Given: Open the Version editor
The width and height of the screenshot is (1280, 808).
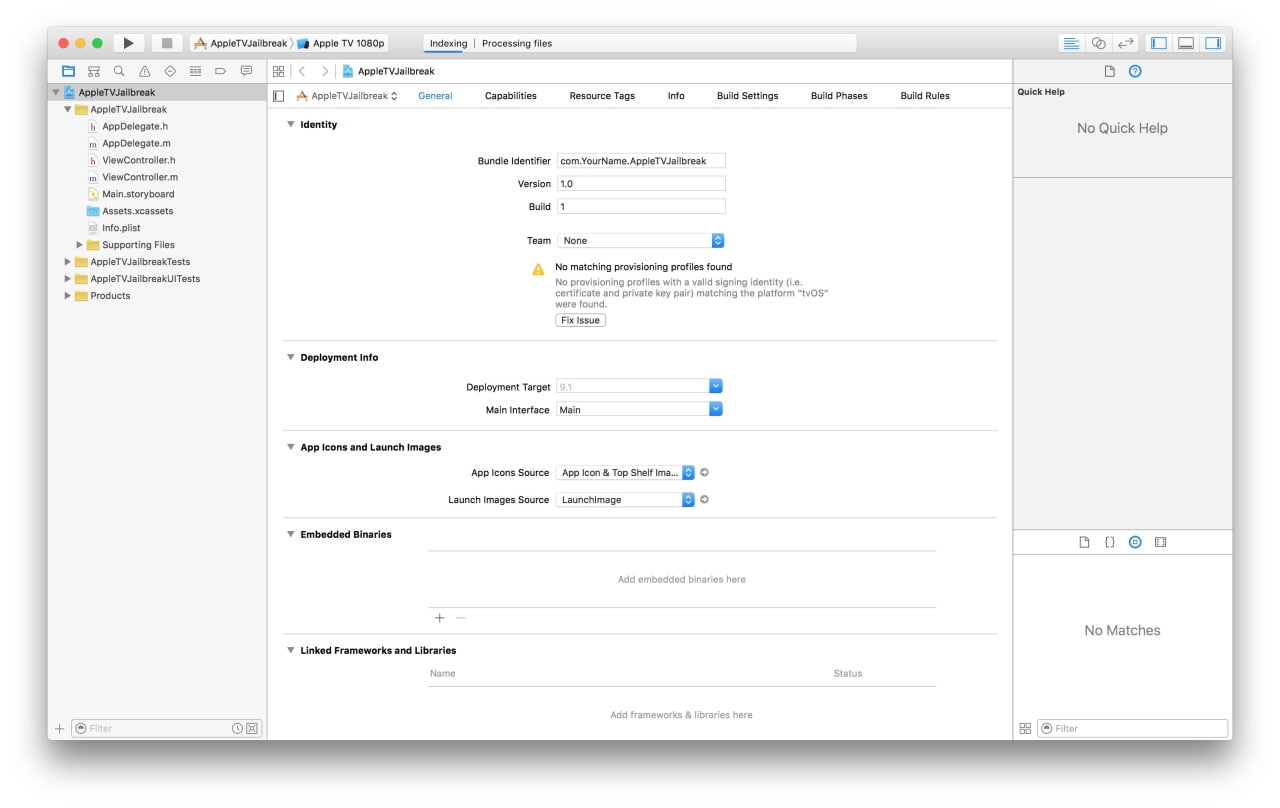Looking at the screenshot, I should 1125,43.
